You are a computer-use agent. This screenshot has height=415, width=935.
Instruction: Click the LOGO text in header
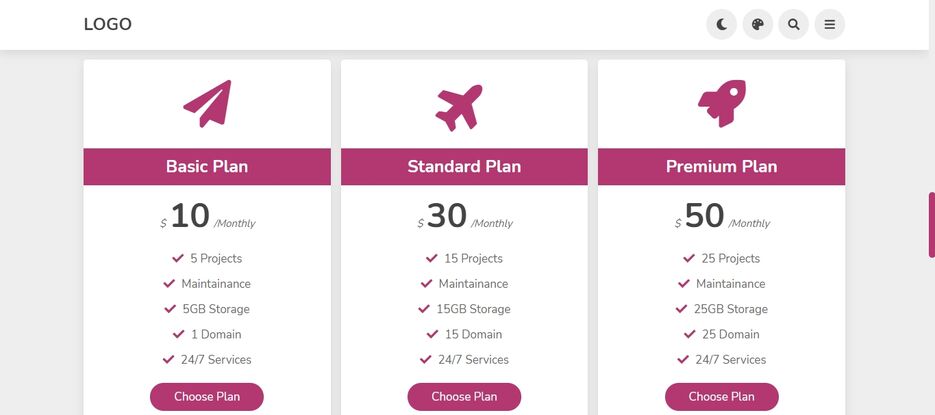tap(108, 24)
